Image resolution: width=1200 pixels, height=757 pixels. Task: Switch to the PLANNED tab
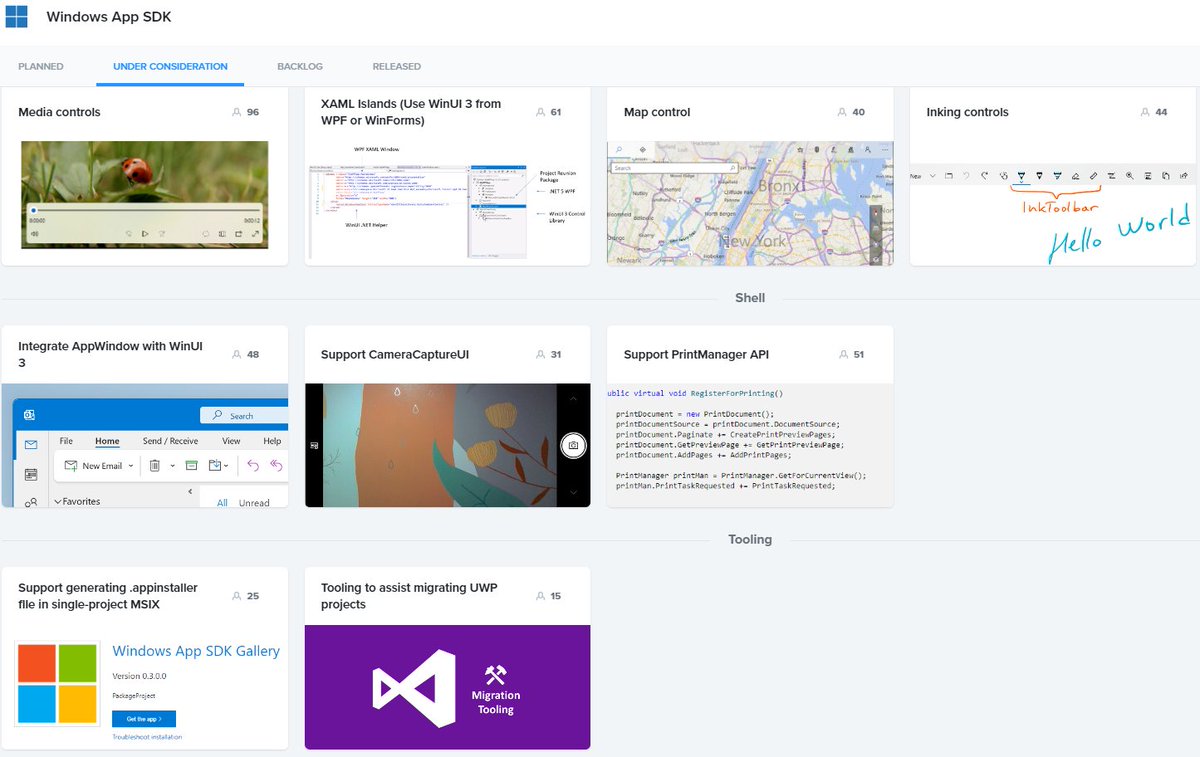pyautogui.click(x=41, y=67)
